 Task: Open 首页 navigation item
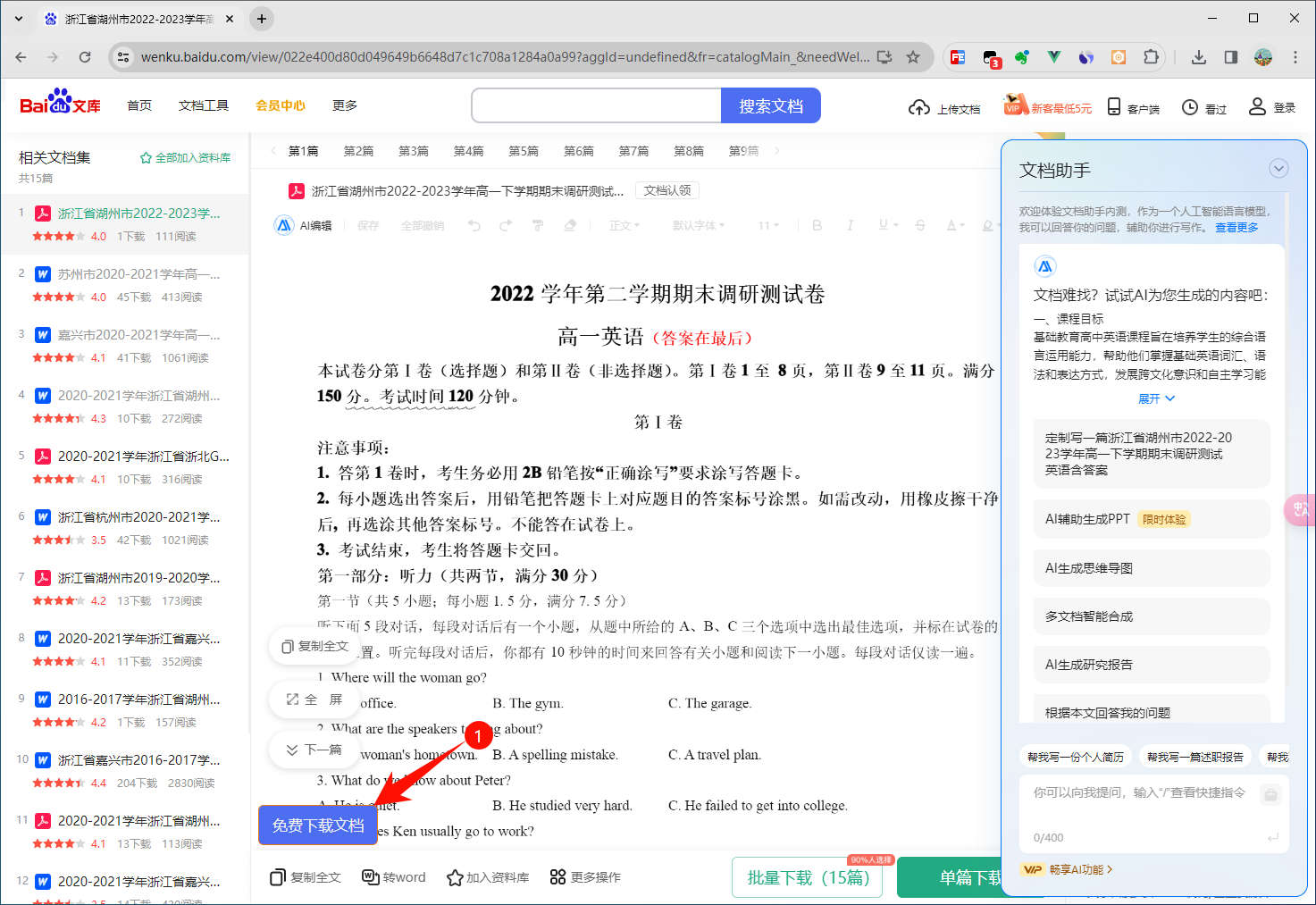click(x=139, y=105)
